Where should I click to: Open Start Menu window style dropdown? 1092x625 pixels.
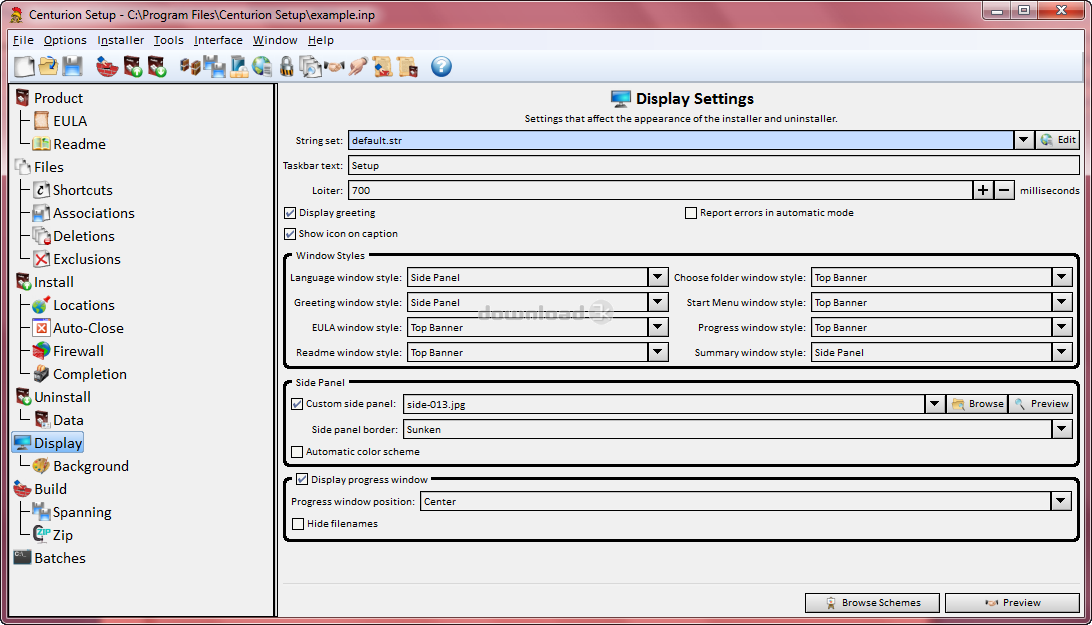(1061, 302)
